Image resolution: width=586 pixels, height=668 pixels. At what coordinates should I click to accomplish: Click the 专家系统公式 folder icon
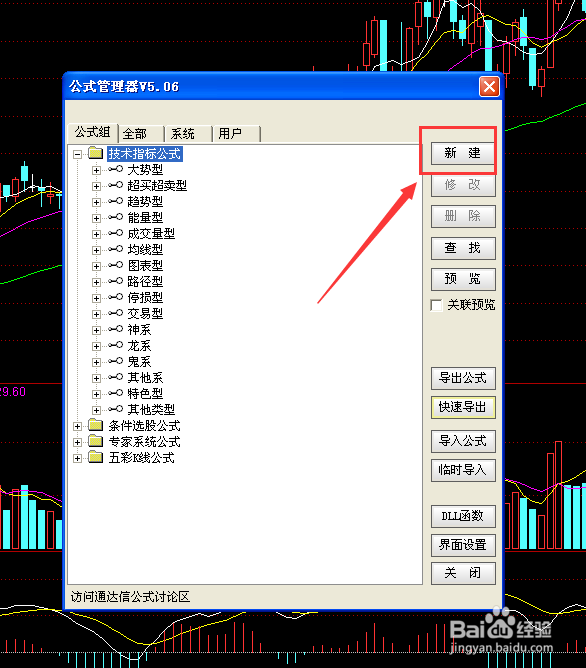[96, 441]
